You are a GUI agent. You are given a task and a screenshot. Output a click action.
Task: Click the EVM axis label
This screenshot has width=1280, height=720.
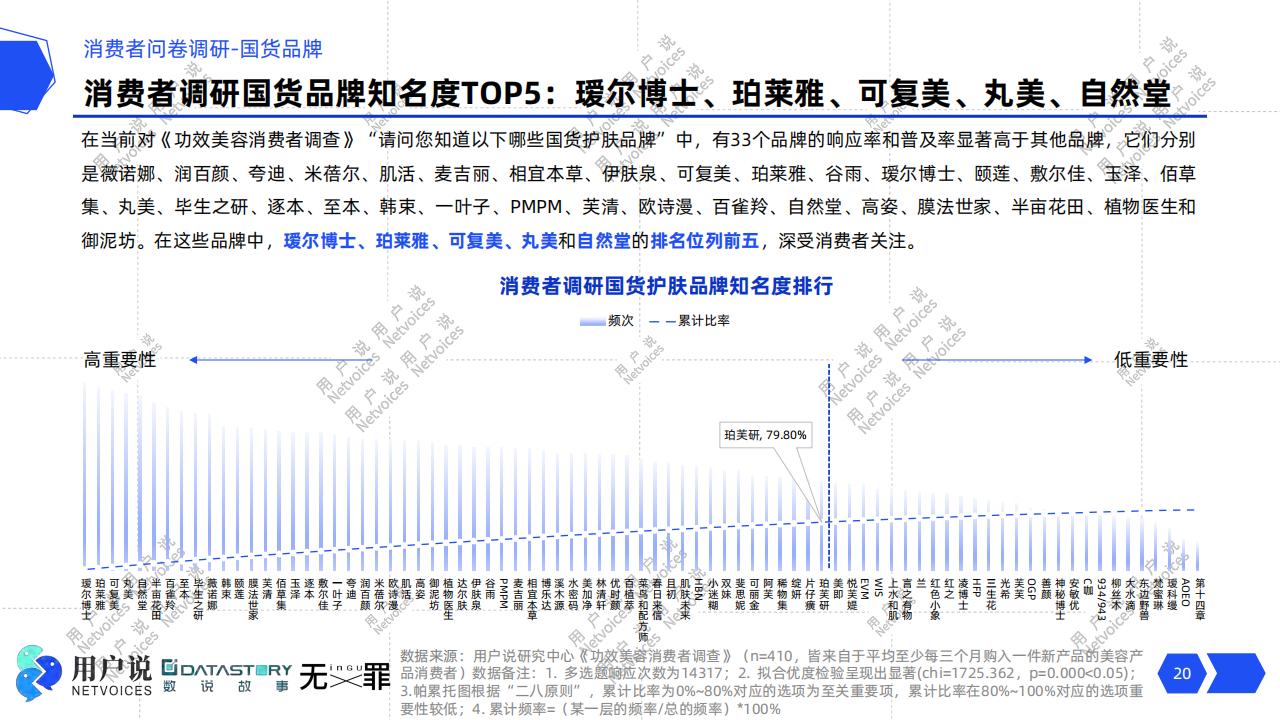(x=866, y=588)
